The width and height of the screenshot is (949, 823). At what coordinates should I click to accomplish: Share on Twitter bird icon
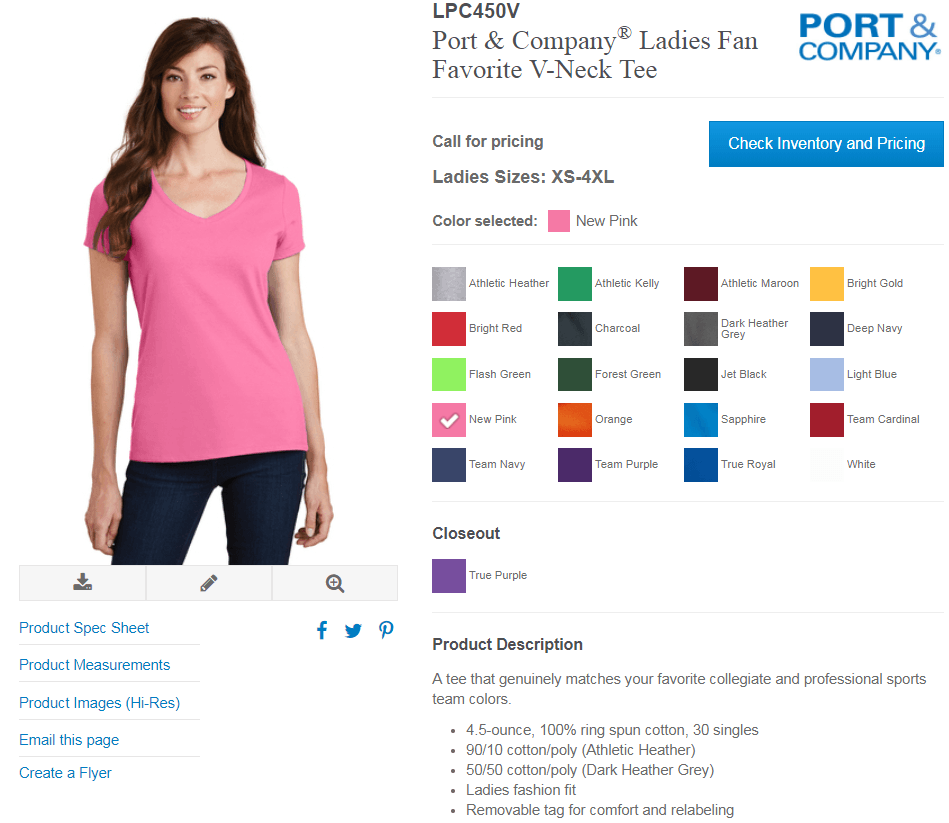point(353,631)
